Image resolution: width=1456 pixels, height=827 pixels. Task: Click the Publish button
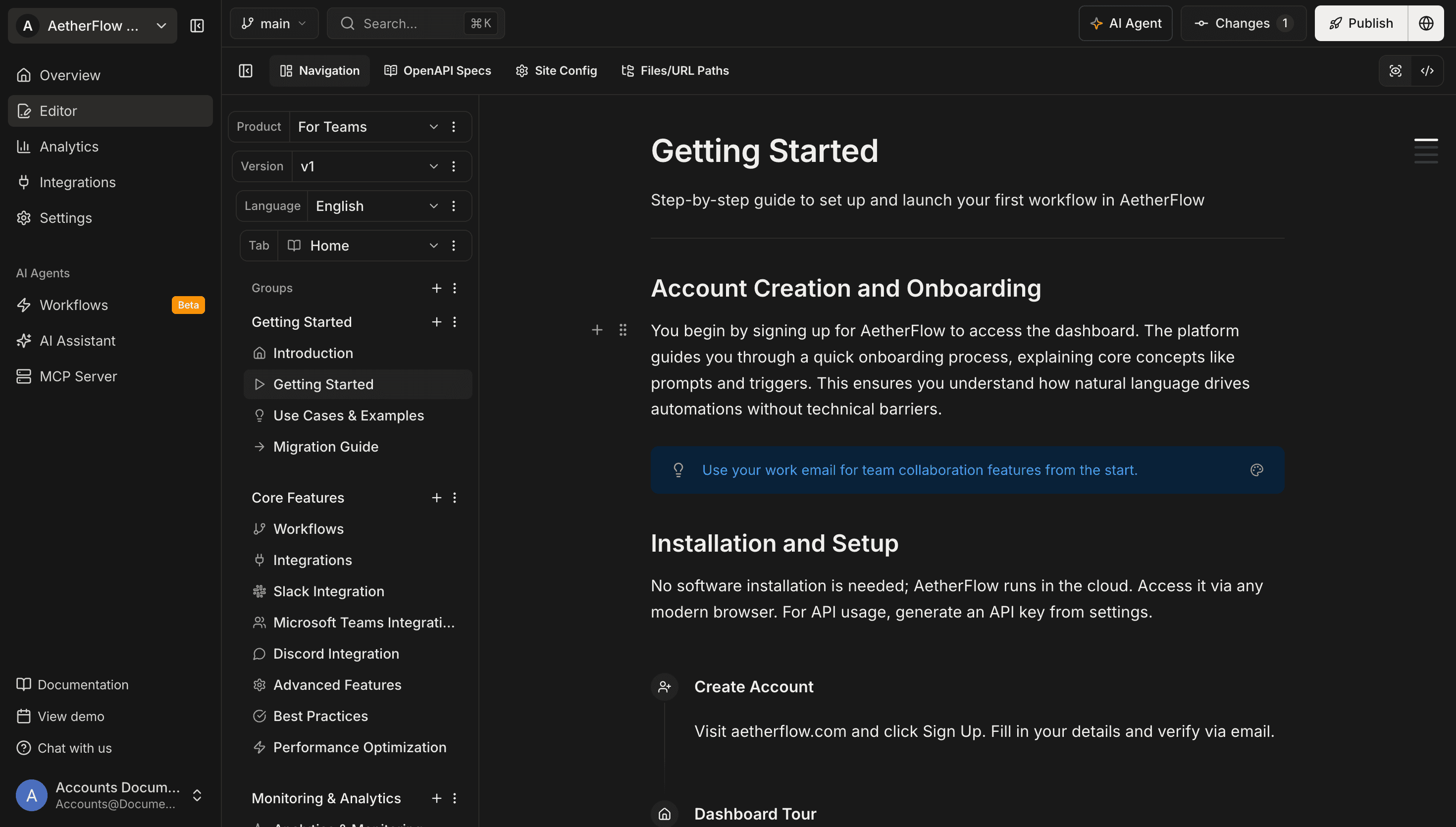[1361, 23]
